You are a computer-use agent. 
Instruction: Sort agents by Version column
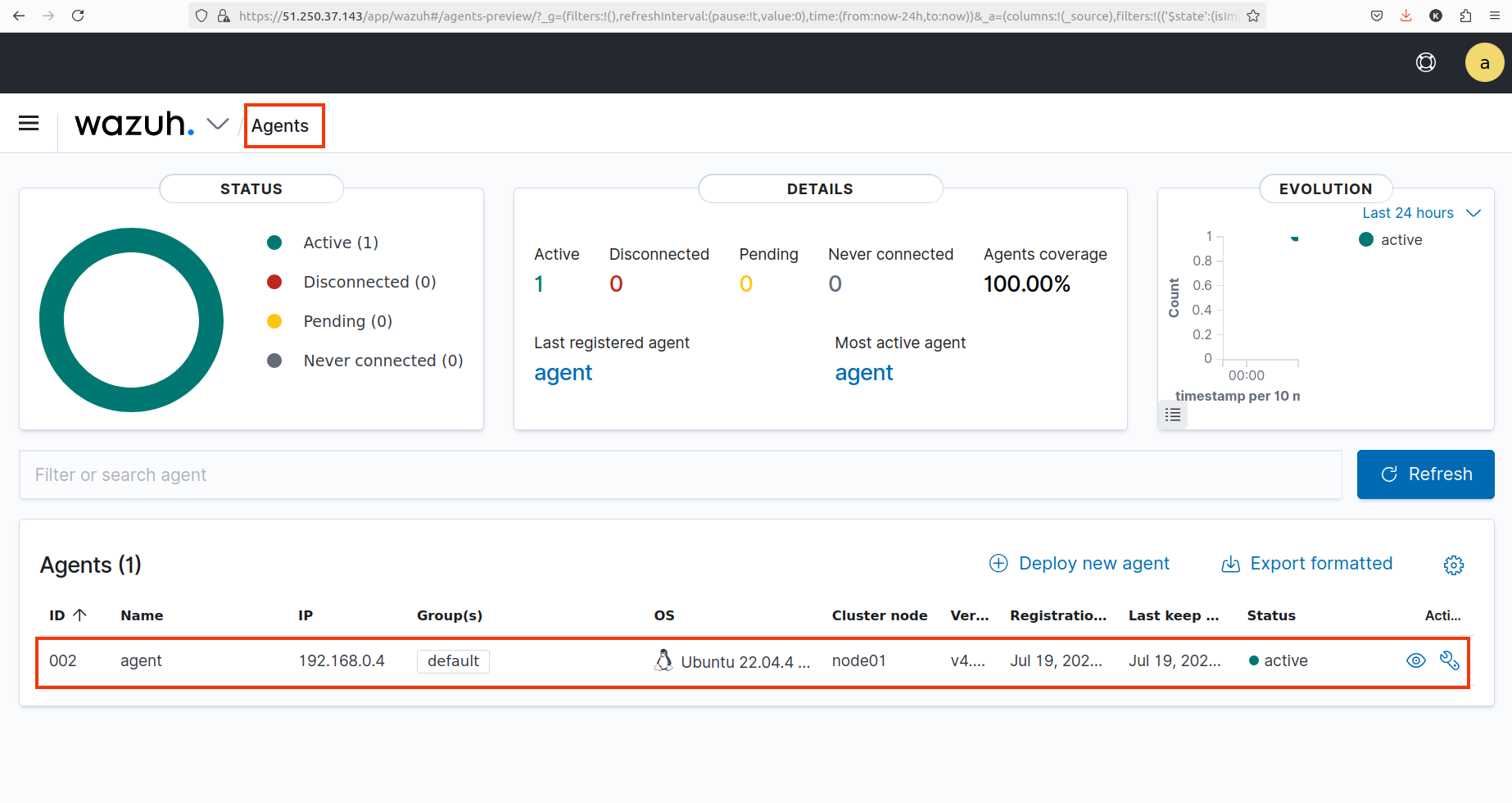coord(970,615)
